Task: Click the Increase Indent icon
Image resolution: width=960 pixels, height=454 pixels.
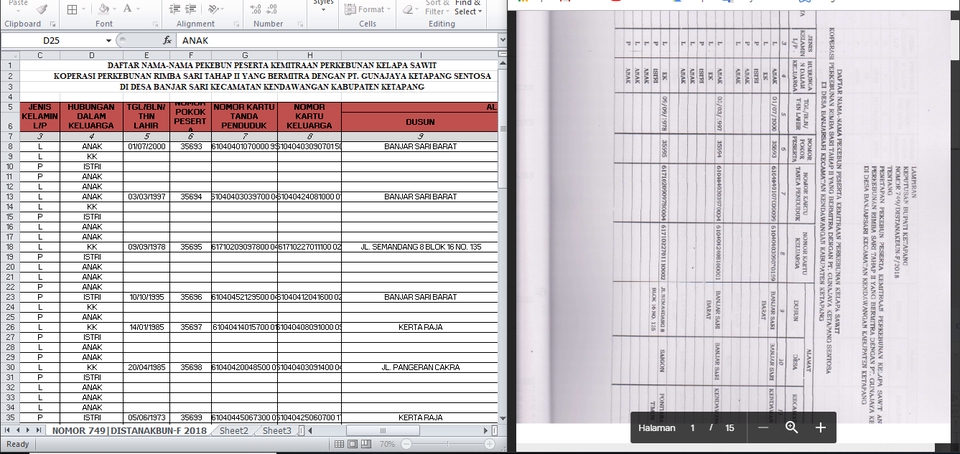Action: coord(191,9)
